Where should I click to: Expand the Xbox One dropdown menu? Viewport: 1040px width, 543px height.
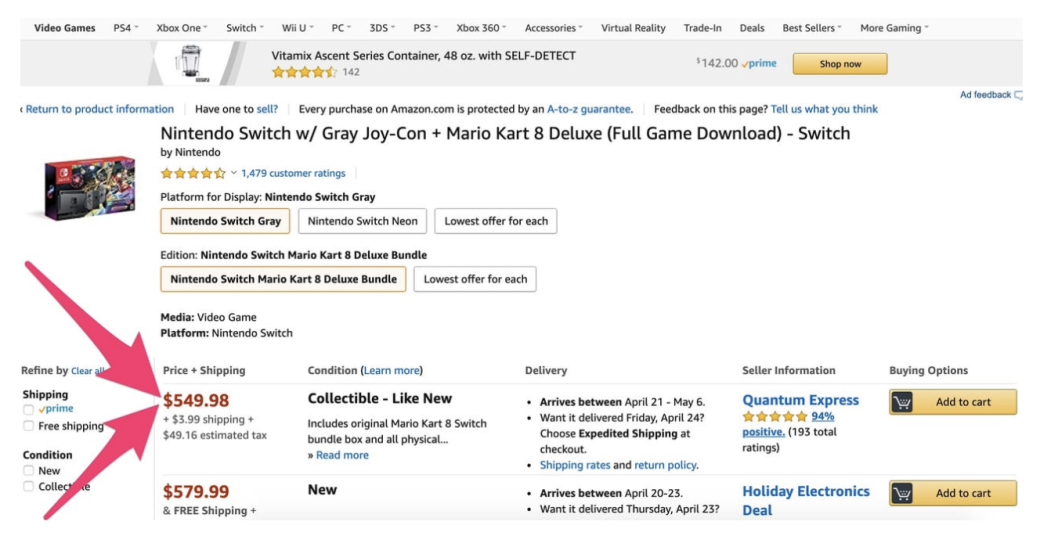coord(182,28)
